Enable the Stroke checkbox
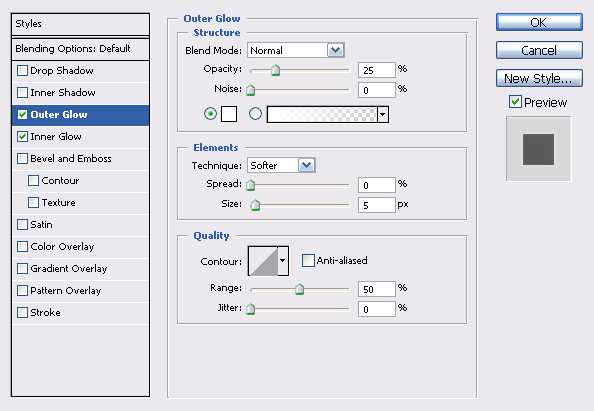The height and width of the screenshot is (411, 594). (22, 312)
